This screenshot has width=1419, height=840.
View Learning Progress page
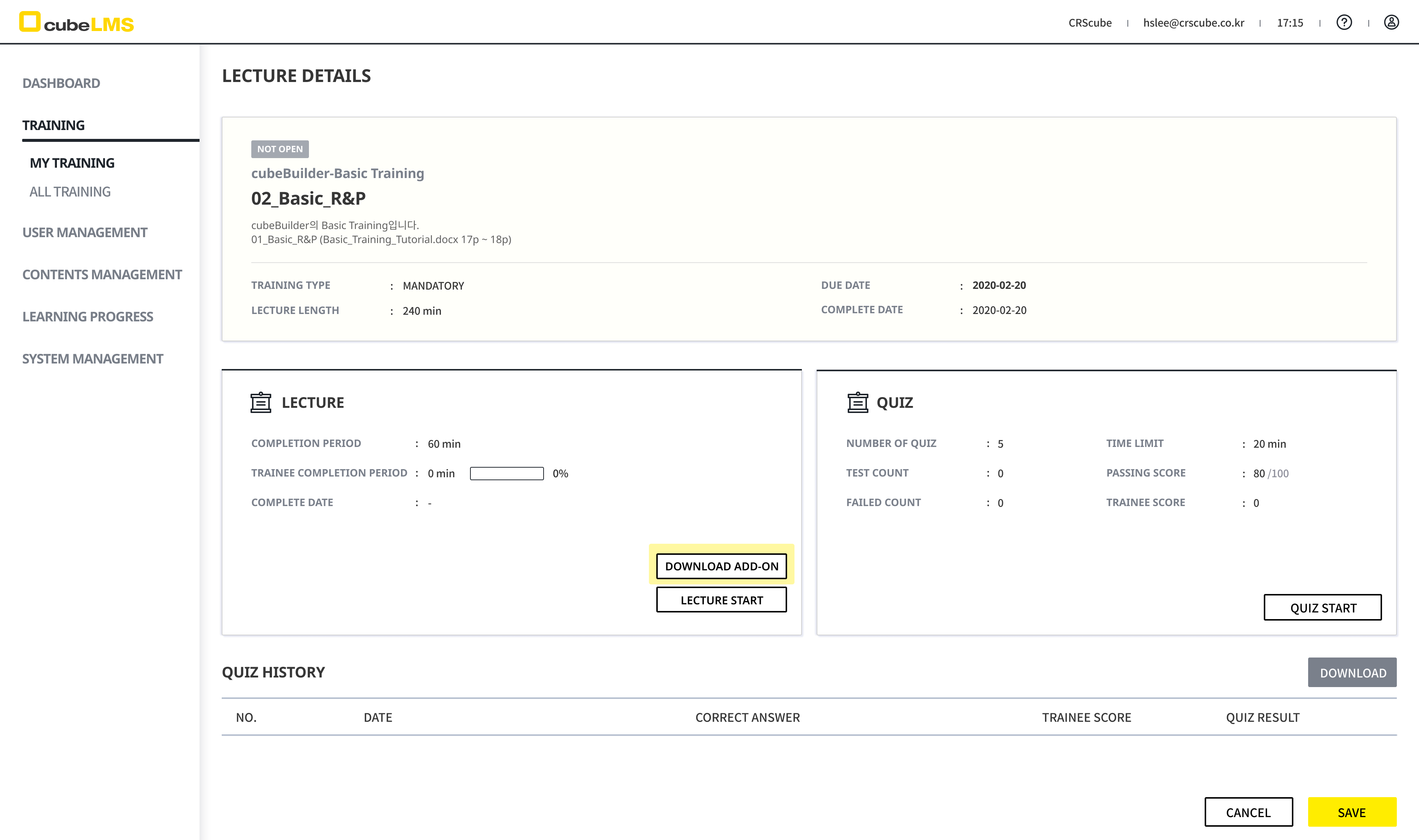(x=88, y=317)
